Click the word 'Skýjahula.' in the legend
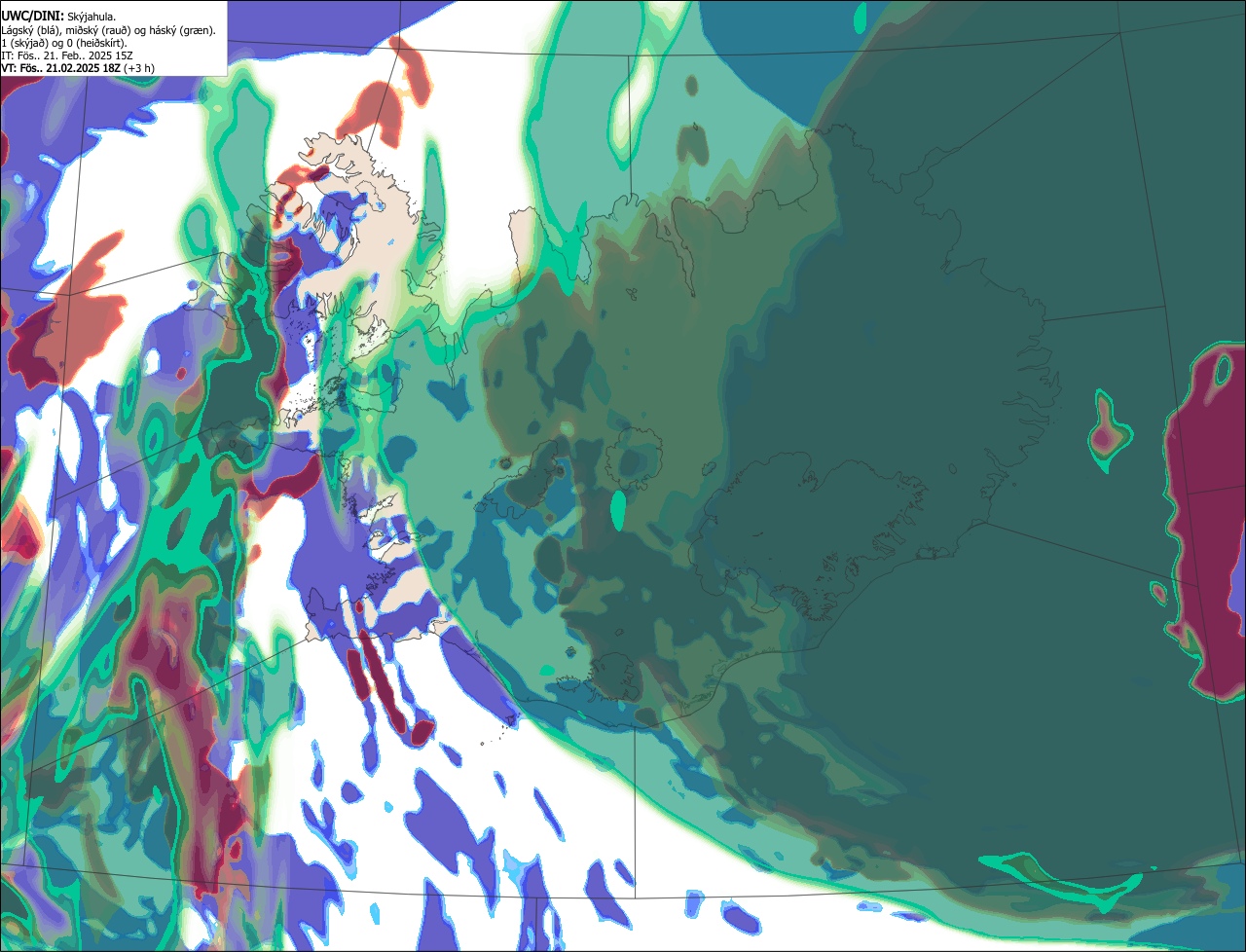This screenshot has width=1246, height=952. [x=92, y=18]
